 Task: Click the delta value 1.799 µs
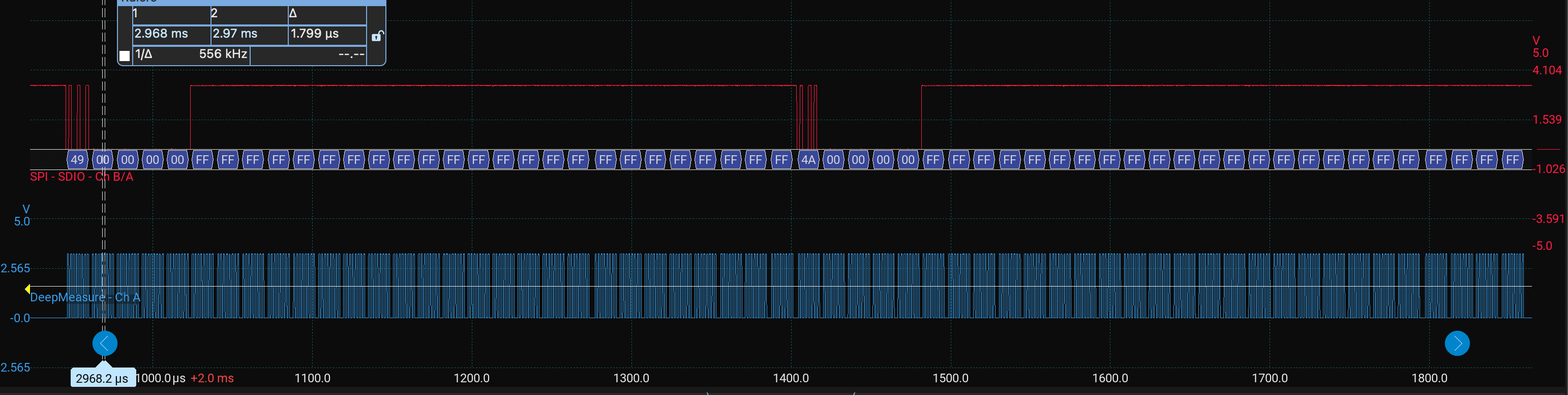click(315, 34)
